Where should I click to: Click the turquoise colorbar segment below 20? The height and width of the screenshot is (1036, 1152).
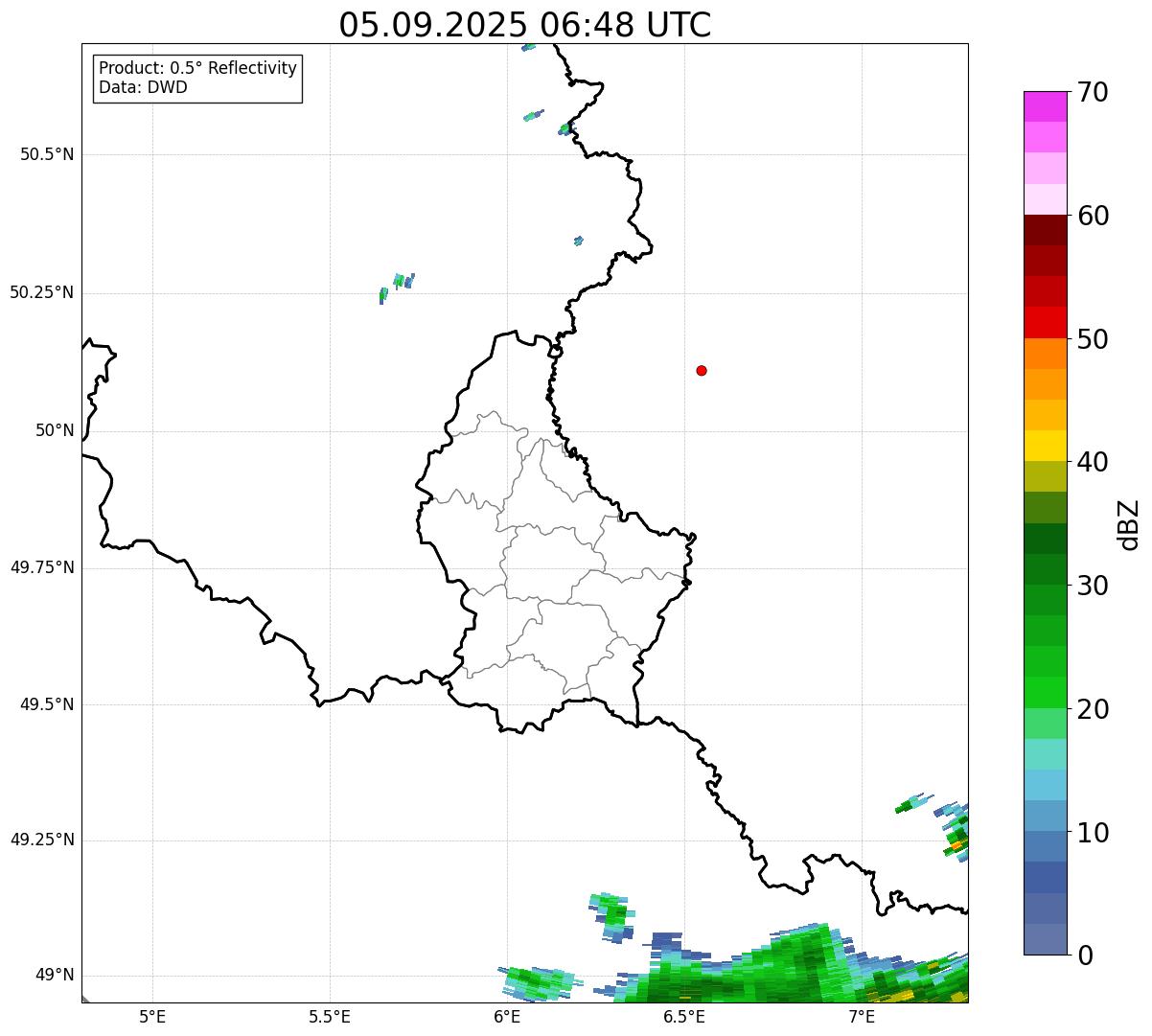tap(1045, 754)
